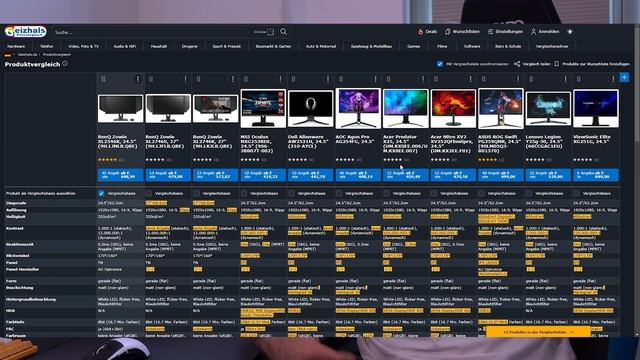Check Vergleichsbasis for Acer Nitro XV2

click(434, 193)
